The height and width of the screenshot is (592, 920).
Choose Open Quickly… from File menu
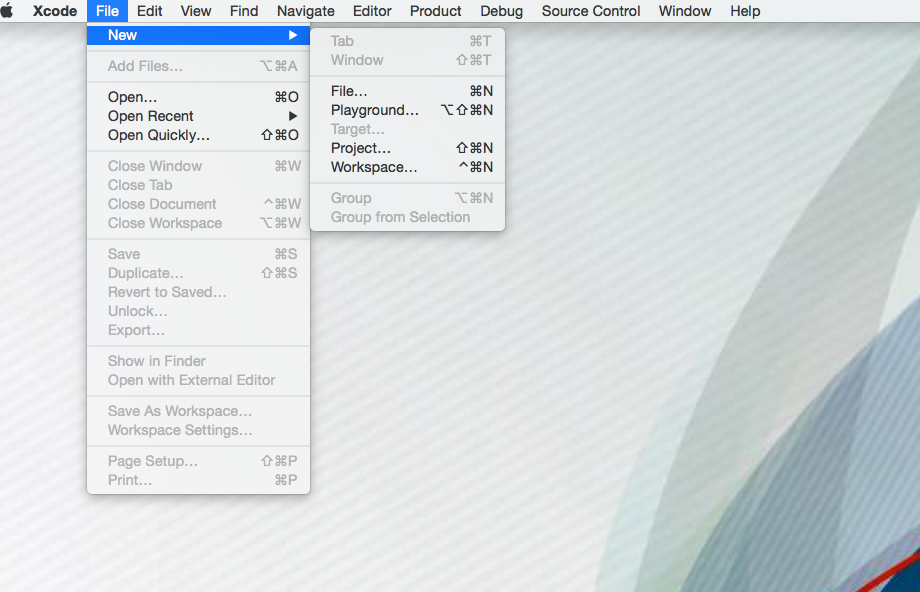coord(198,135)
